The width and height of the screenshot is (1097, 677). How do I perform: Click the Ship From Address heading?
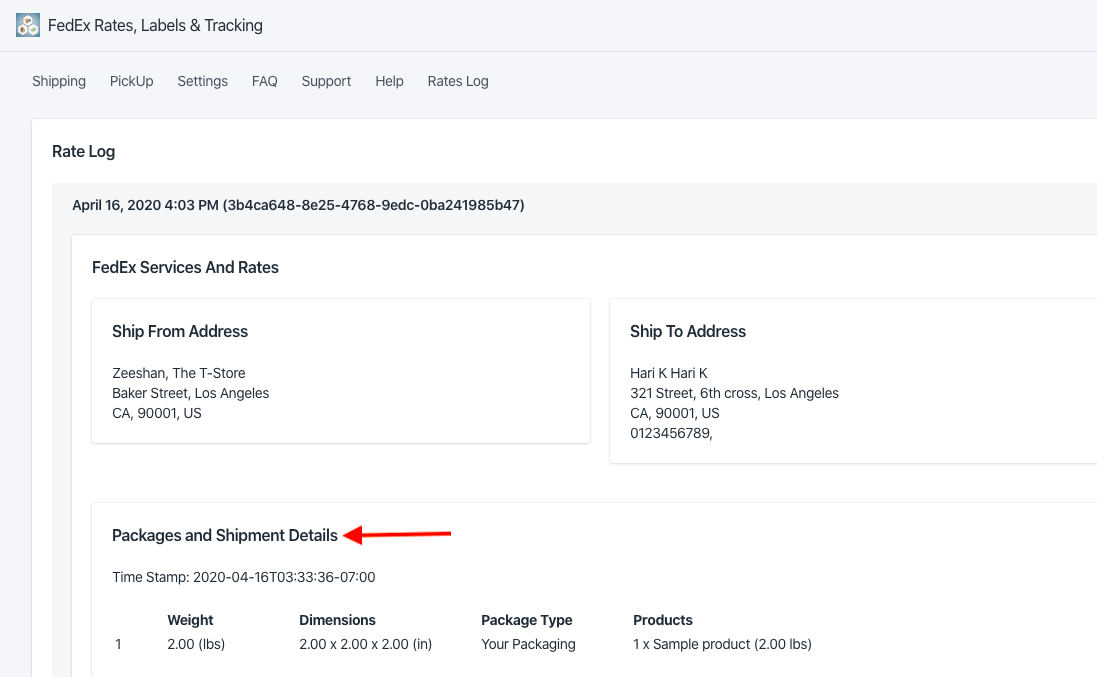[180, 332]
